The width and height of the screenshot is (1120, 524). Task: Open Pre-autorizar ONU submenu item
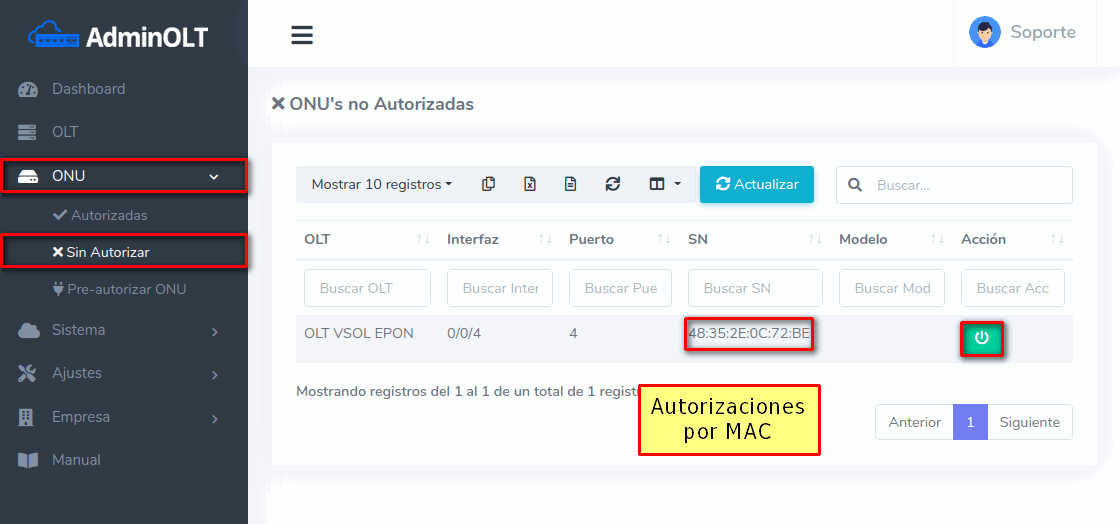coord(126,289)
